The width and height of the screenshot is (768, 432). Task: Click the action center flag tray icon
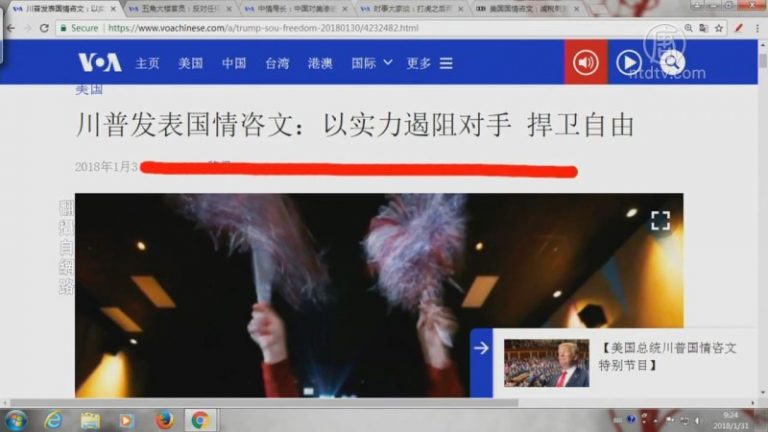(x=669, y=420)
